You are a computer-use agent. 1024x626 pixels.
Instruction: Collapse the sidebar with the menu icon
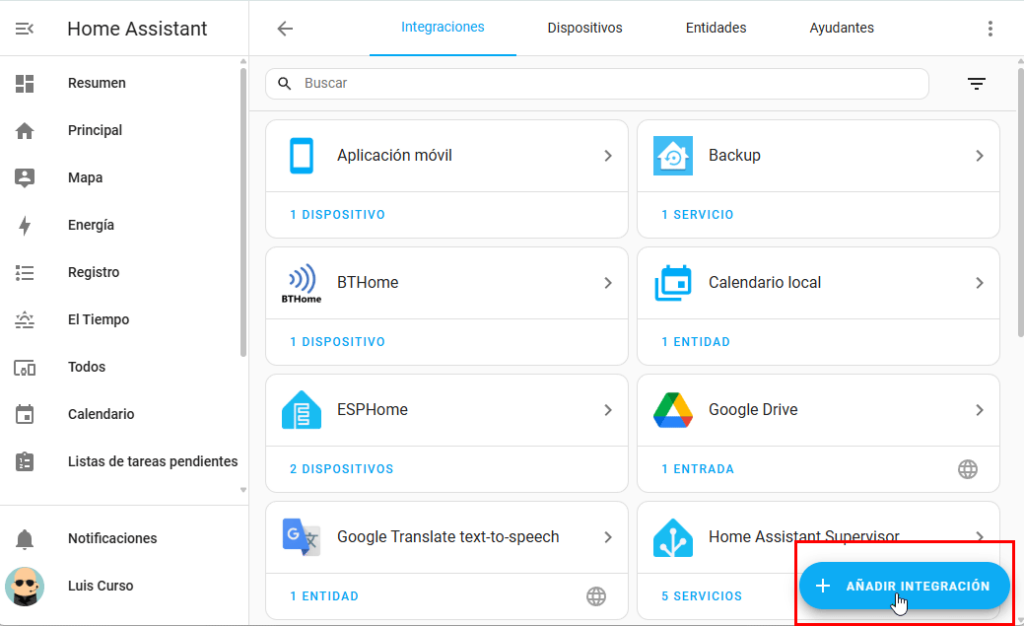[x=25, y=29]
